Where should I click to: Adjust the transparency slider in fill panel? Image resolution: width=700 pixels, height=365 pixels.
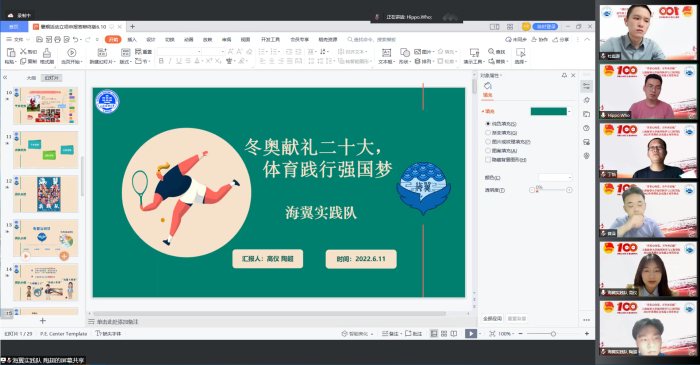(550, 190)
